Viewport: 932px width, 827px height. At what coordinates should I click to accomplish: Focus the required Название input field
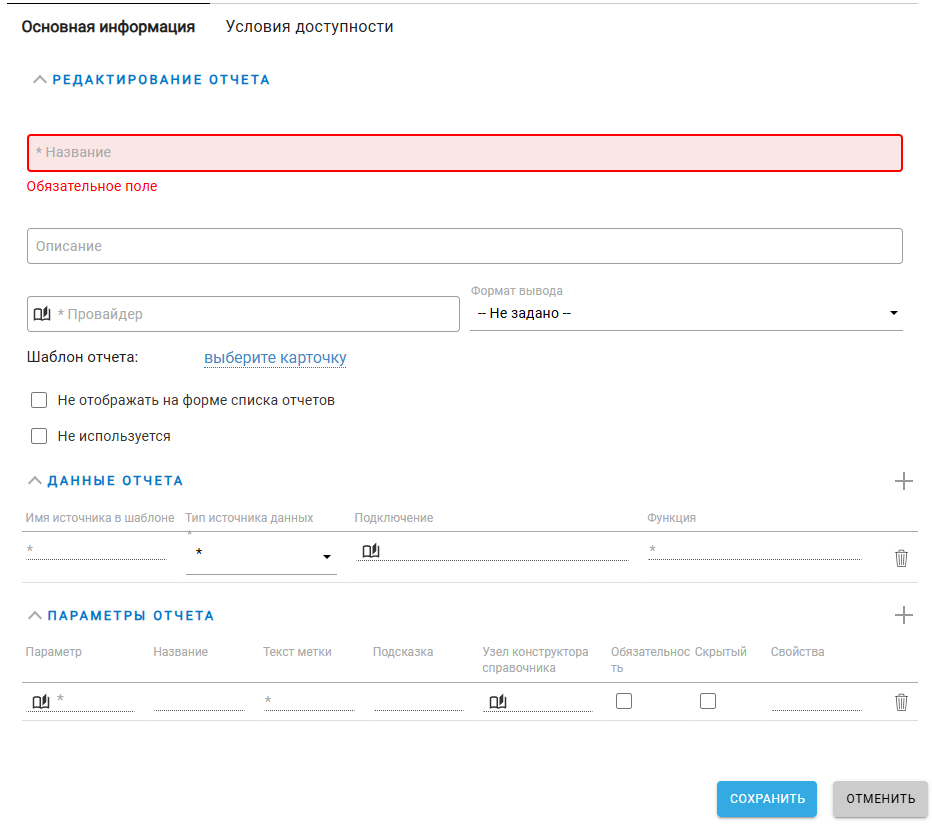(464, 153)
